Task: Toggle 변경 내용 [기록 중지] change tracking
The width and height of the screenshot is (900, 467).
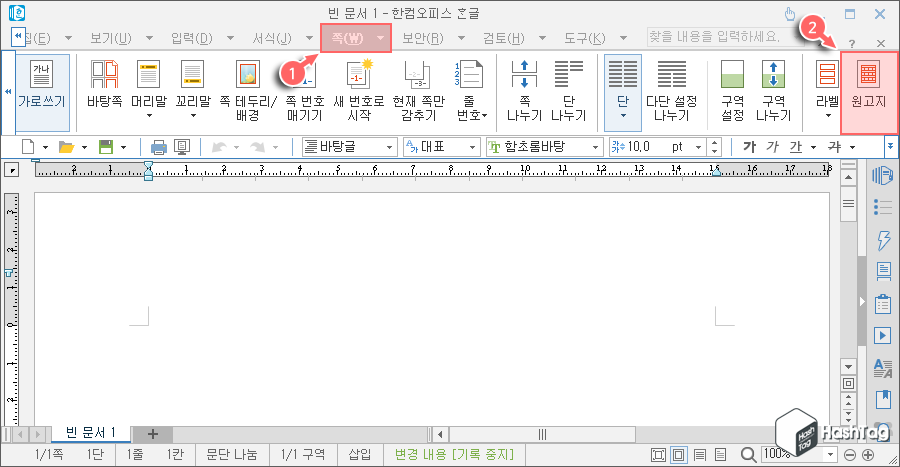Action: [454, 454]
